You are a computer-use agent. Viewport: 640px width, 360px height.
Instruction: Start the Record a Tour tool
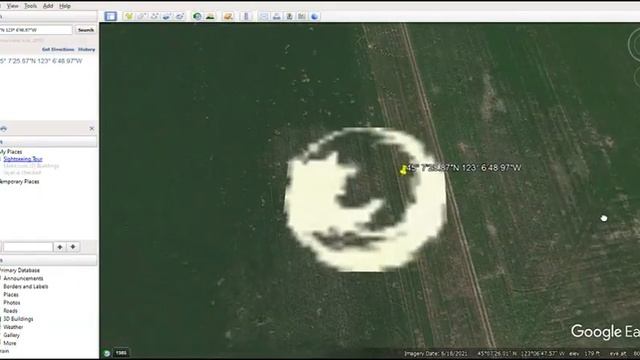click(x=180, y=16)
